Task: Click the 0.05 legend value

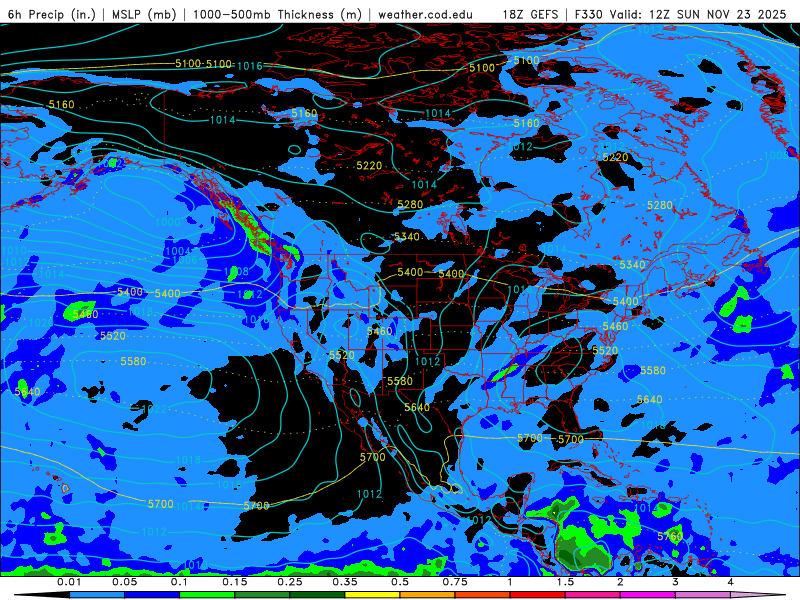Action: 124,582
